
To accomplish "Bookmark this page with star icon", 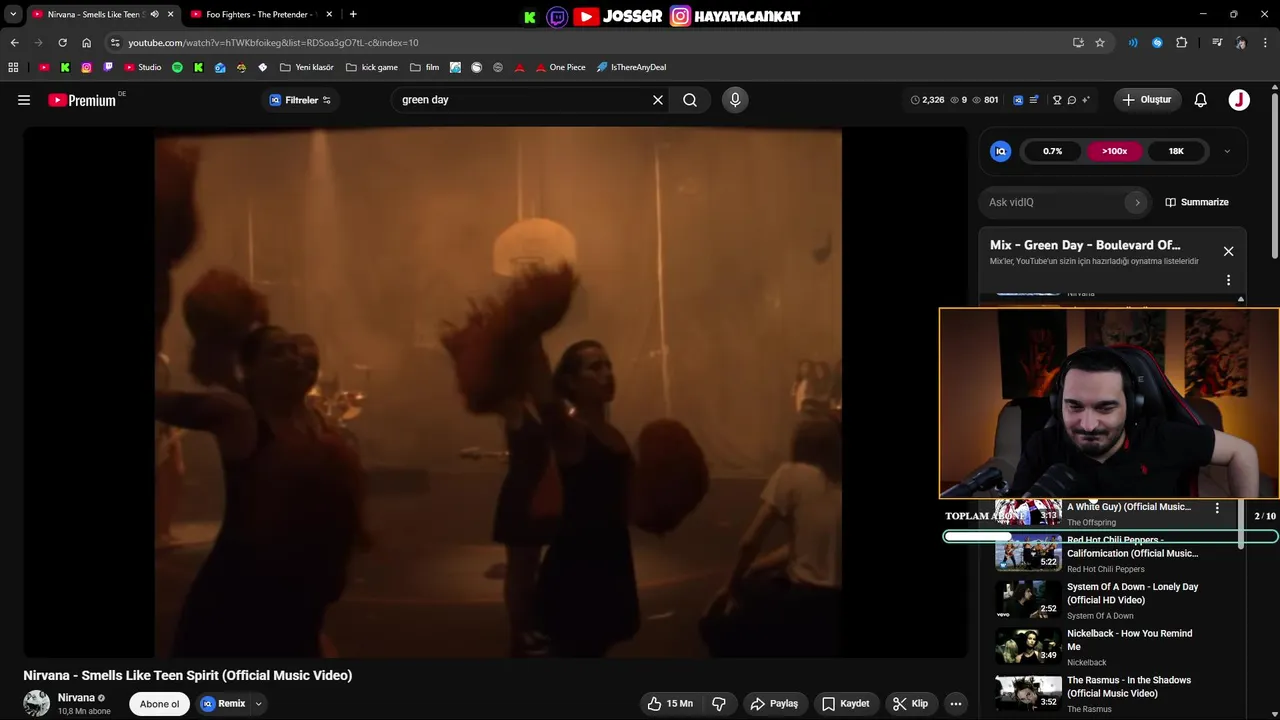I will pyautogui.click(x=1100, y=42).
